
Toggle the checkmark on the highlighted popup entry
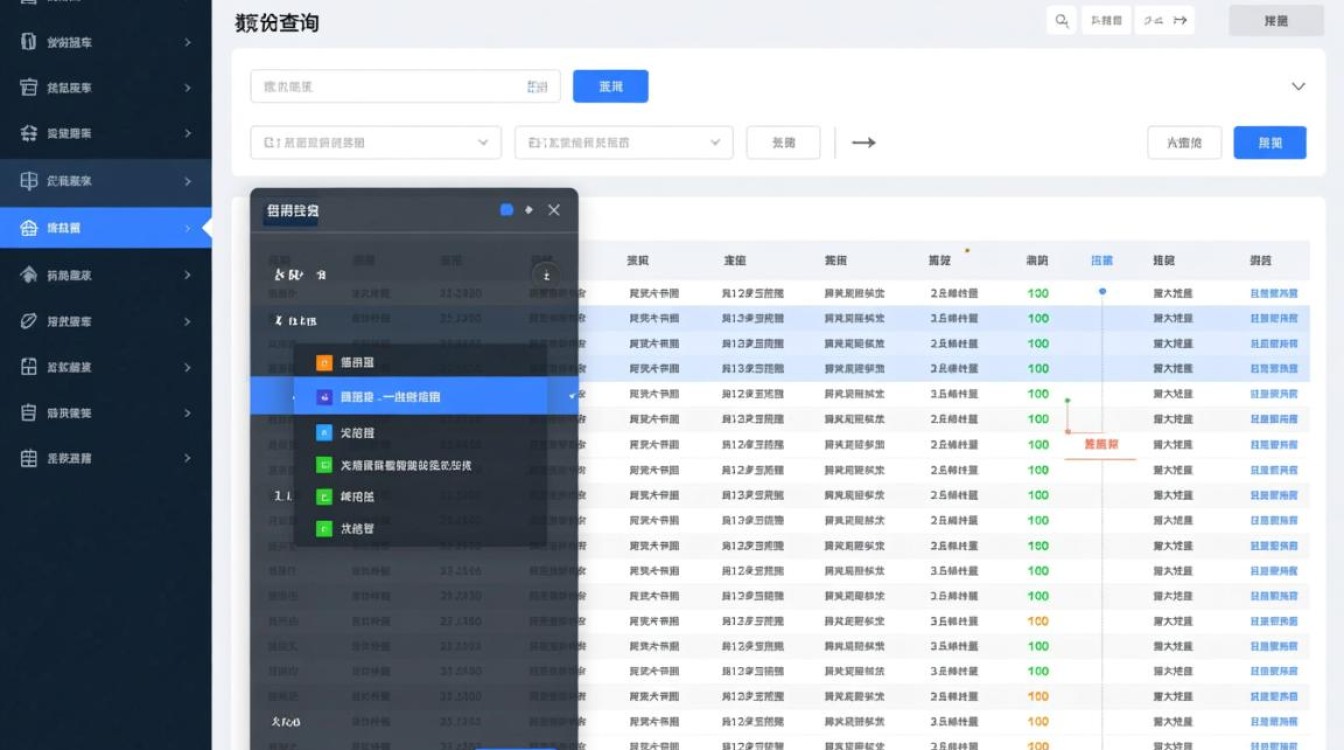573,397
